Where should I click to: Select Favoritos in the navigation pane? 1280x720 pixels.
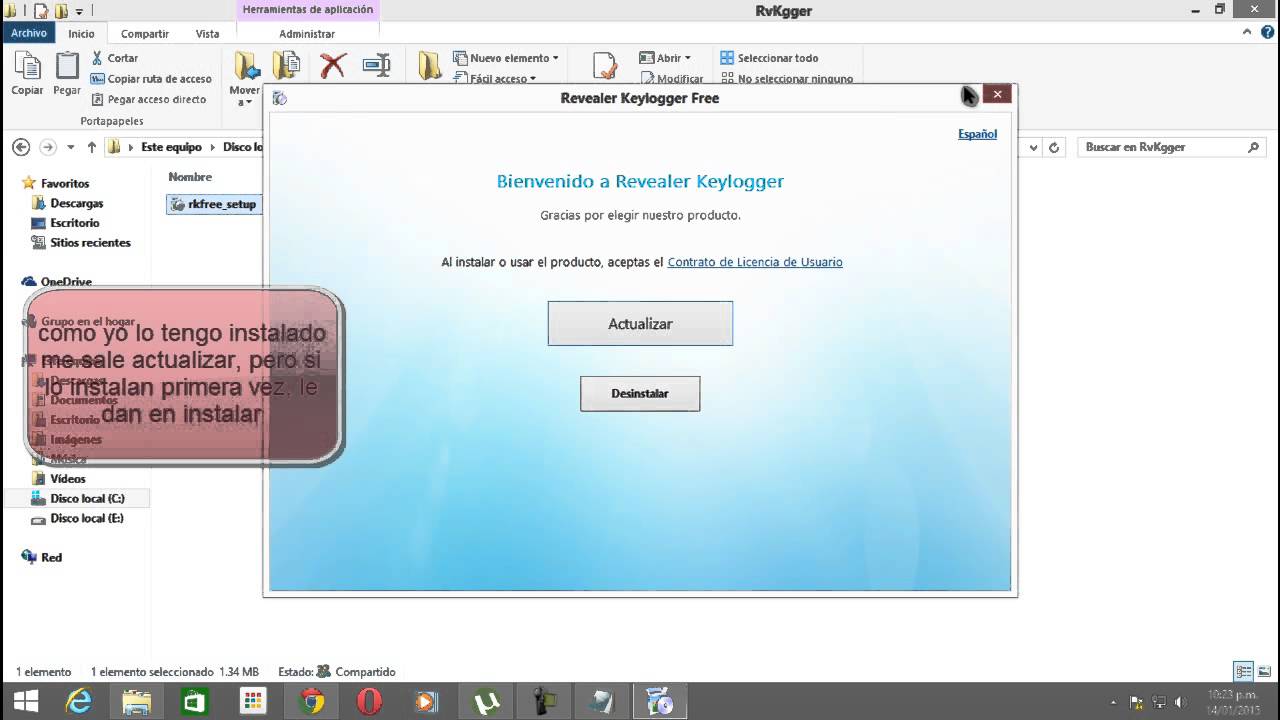(65, 184)
